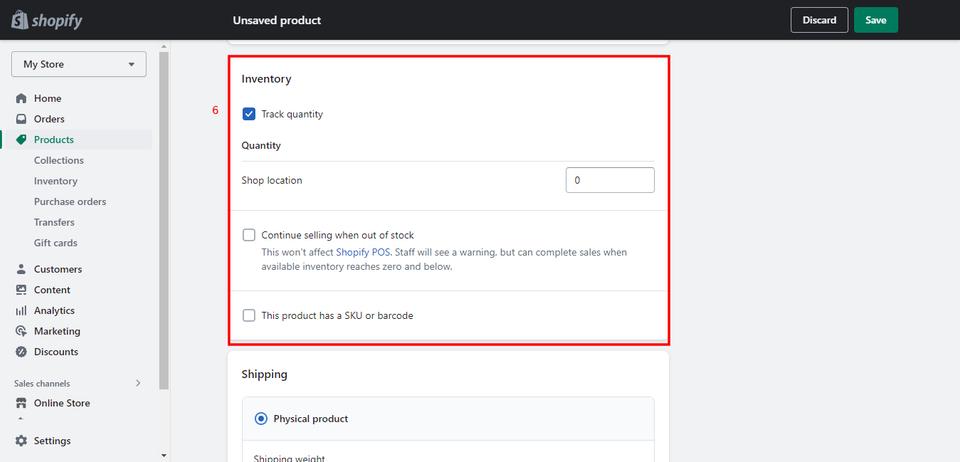The image size is (960, 462).
Task: Click the Customers person icon
Action: point(21,269)
